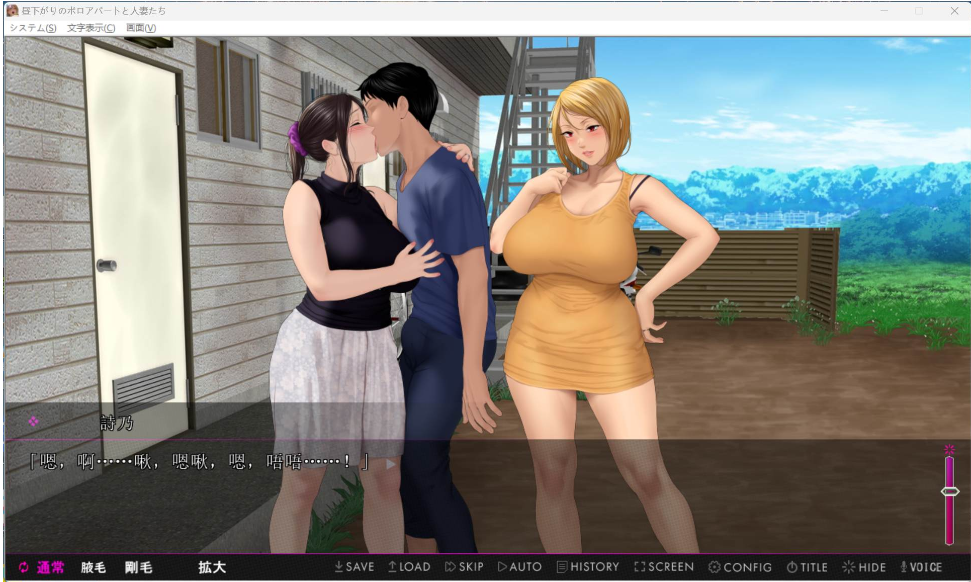Replay VOICE line
971x582 pixels.
[921, 567]
